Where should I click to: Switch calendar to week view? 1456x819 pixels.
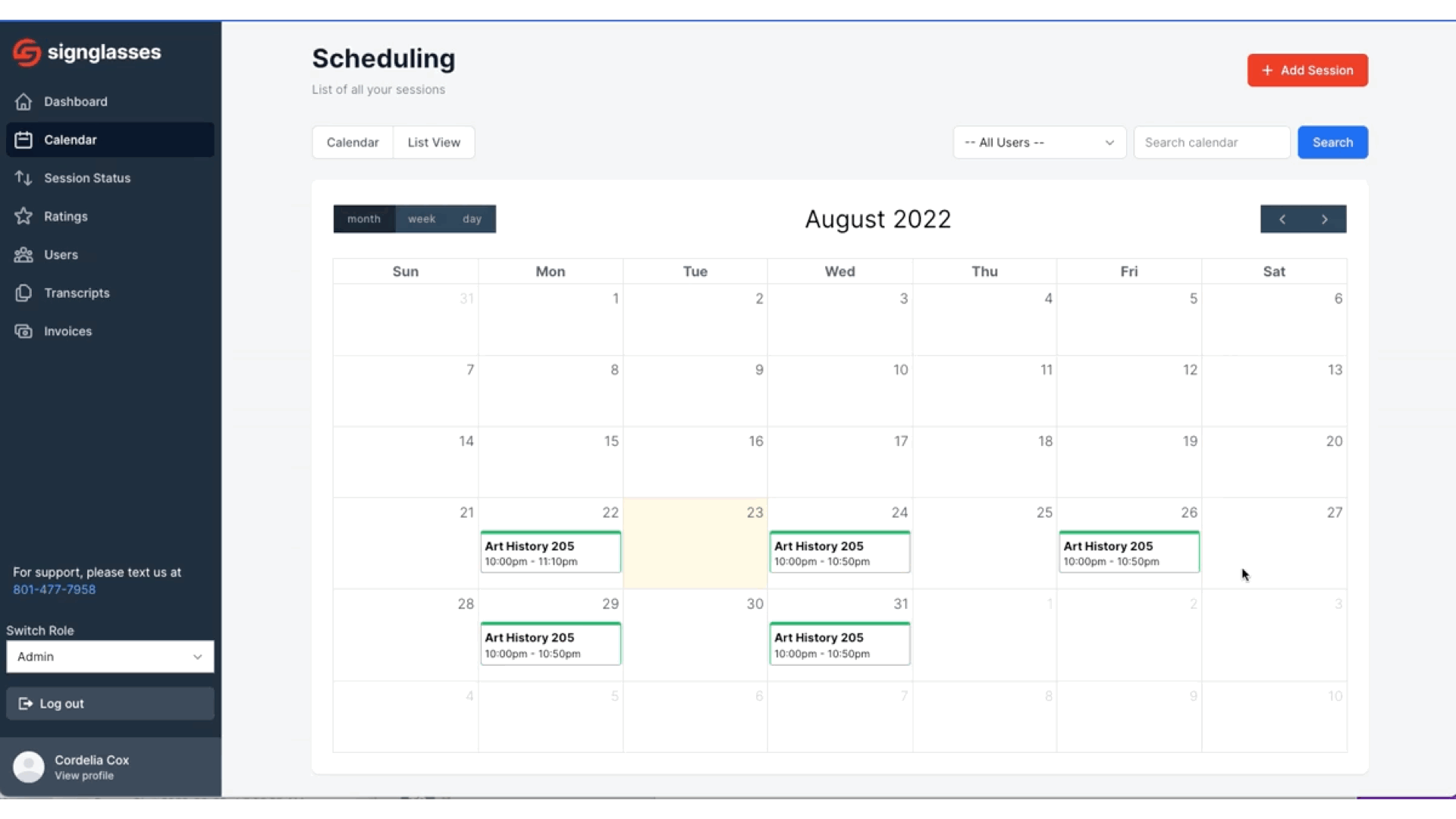coord(422,219)
